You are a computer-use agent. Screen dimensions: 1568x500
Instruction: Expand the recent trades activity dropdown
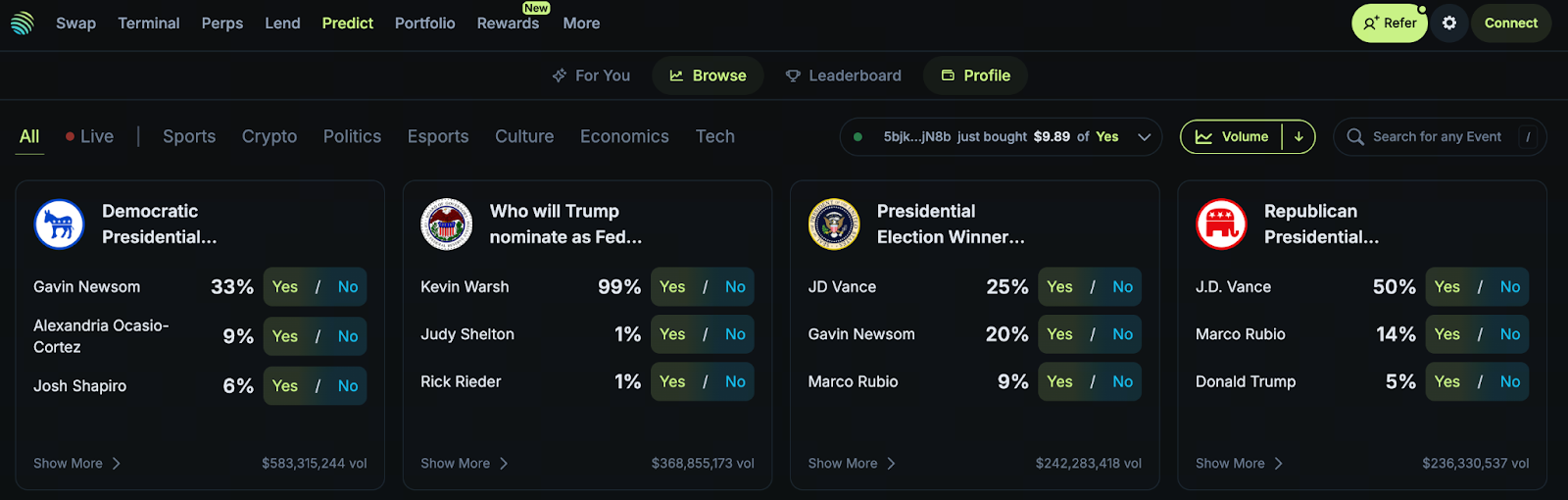pos(1144,137)
